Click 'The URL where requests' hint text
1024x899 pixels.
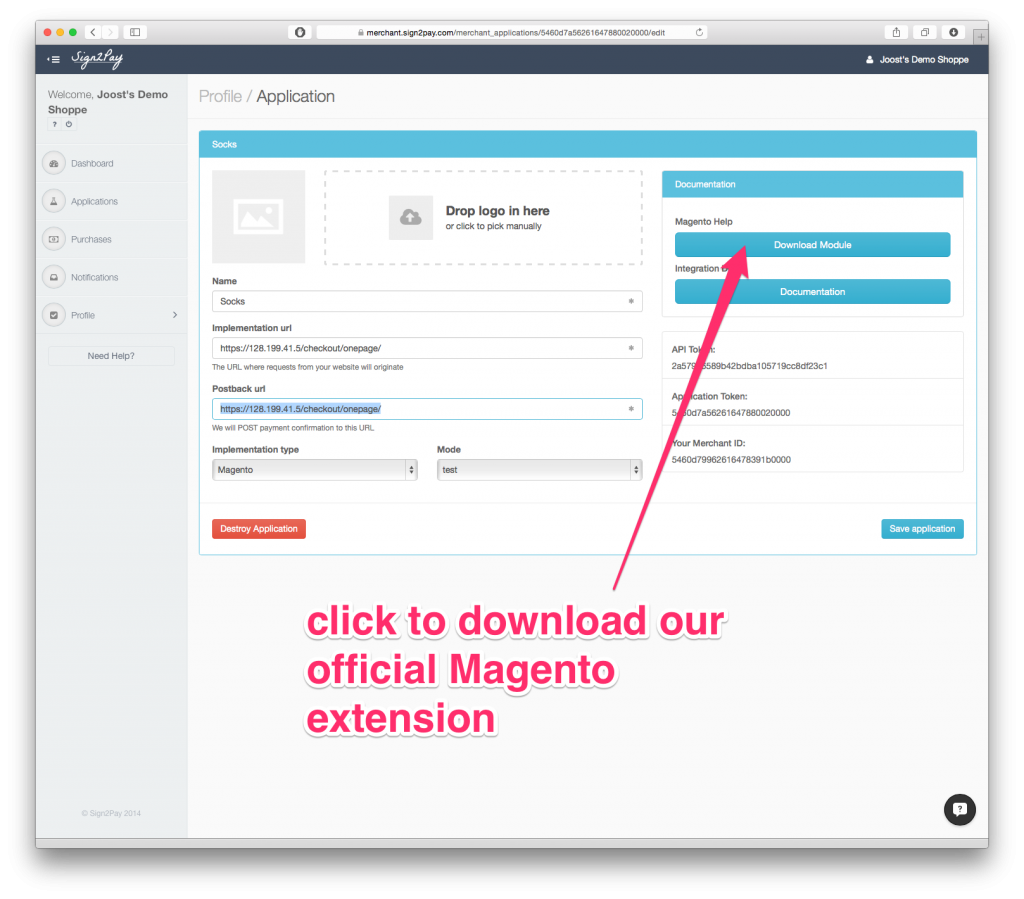pos(308,368)
